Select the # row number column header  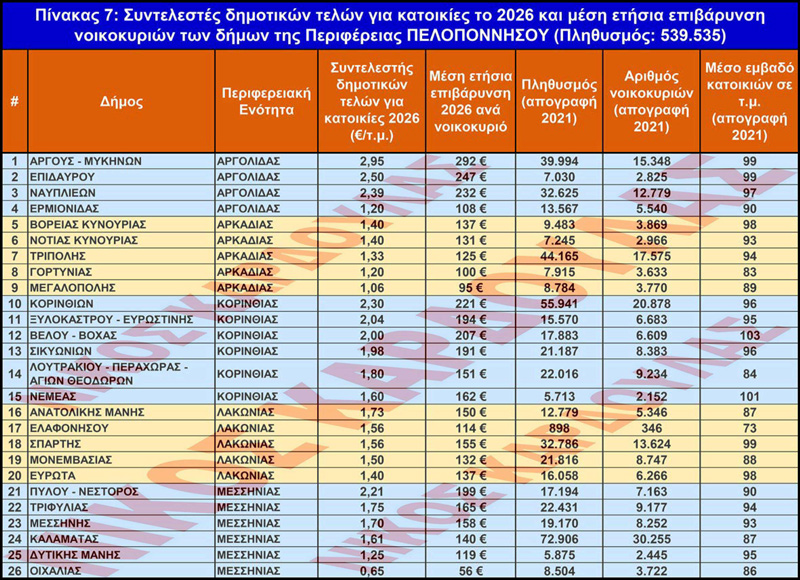pyautogui.click(x=14, y=101)
